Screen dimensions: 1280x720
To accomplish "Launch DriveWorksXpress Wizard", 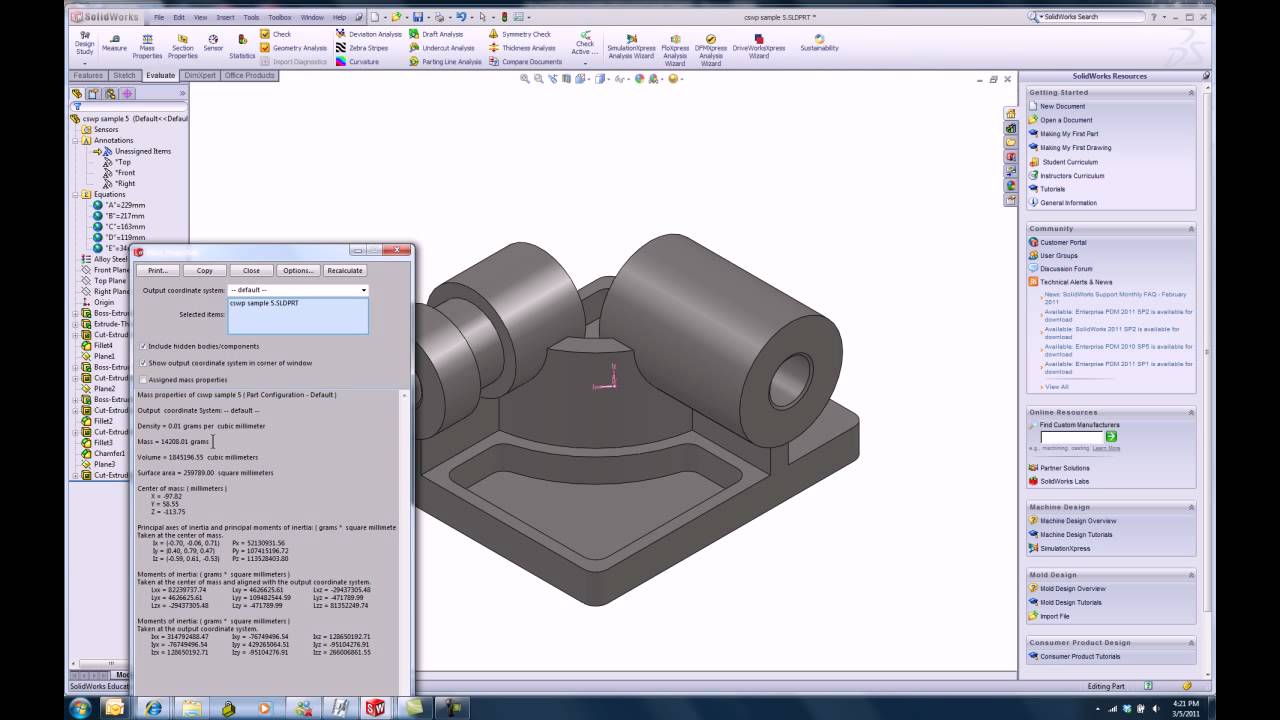I will [x=759, y=46].
